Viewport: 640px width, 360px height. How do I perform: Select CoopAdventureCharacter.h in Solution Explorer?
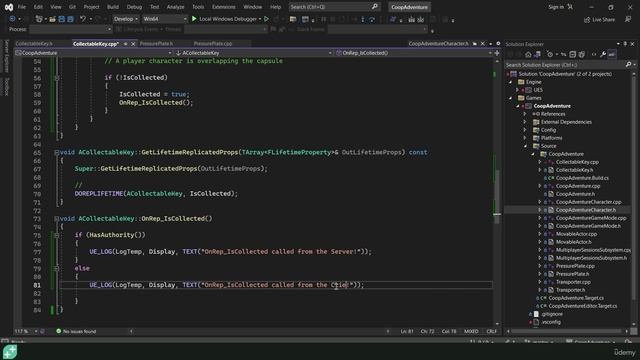tap(585, 210)
